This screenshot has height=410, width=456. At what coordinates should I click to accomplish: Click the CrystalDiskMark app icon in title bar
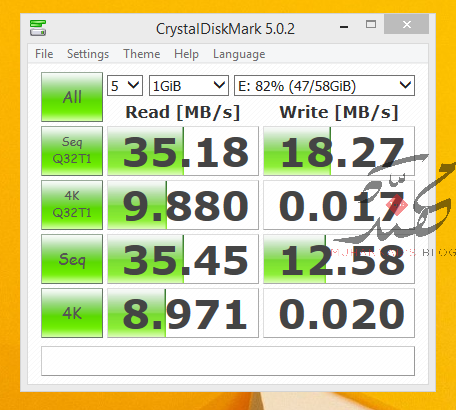[x=38, y=28]
